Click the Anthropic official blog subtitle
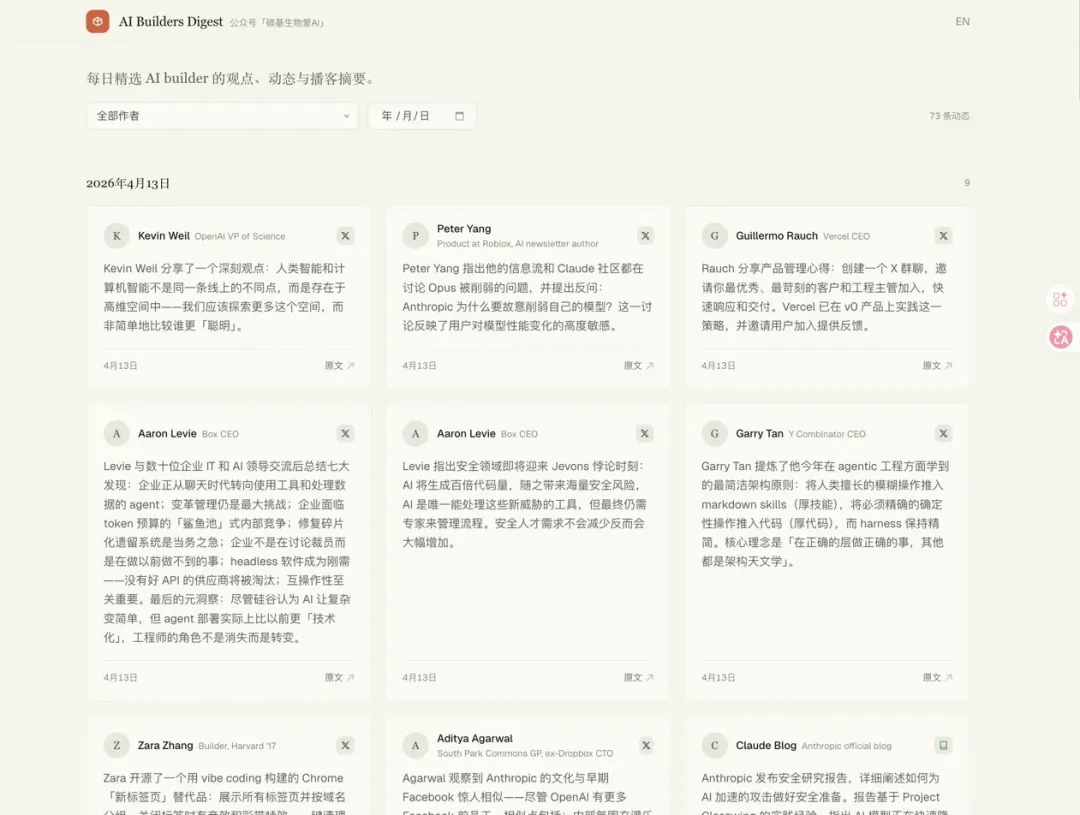Image resolution: width=1080 pixels, height=815 pixels. tap(847, 746)
